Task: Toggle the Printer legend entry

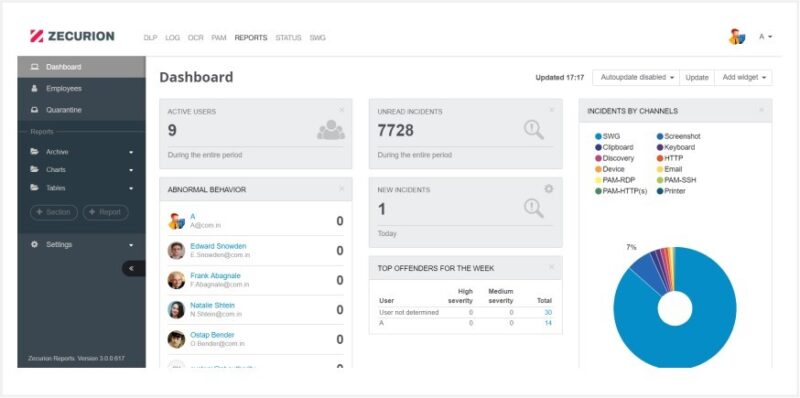Action: click(671, 191)
